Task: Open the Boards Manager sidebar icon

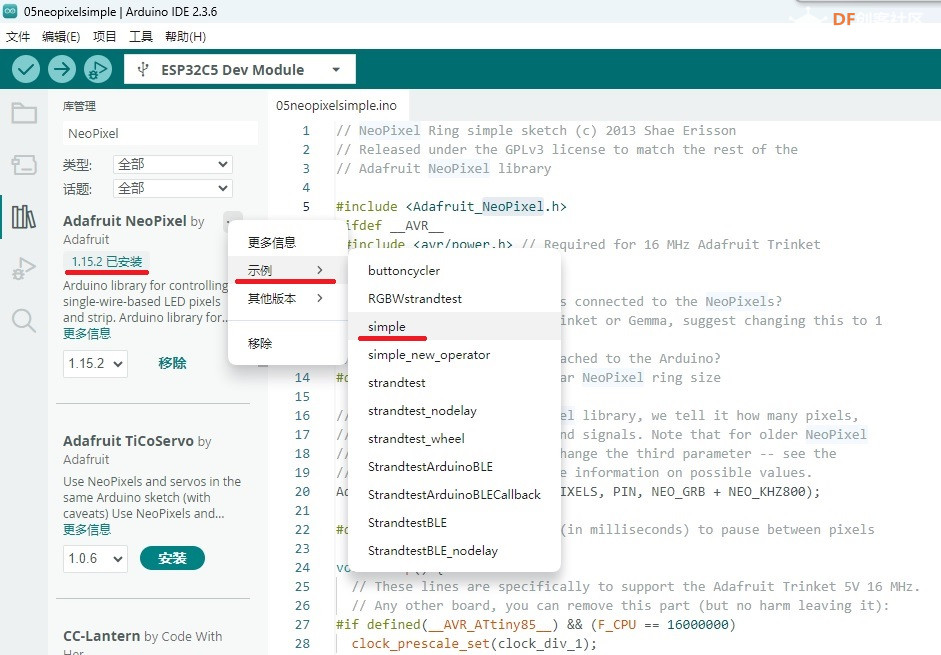Action: 24,166
